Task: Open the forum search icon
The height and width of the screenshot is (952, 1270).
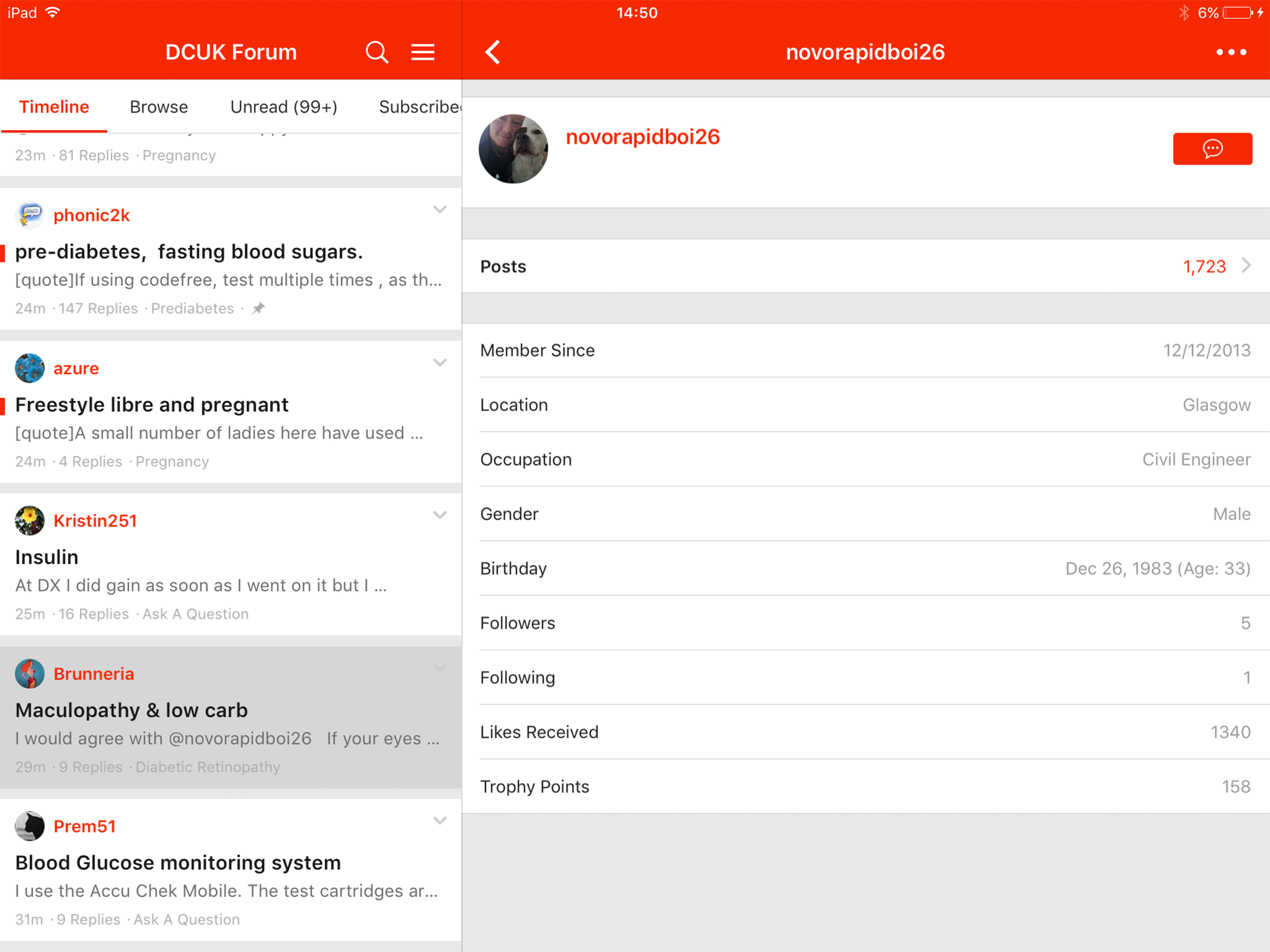Action: coord(377,52)
